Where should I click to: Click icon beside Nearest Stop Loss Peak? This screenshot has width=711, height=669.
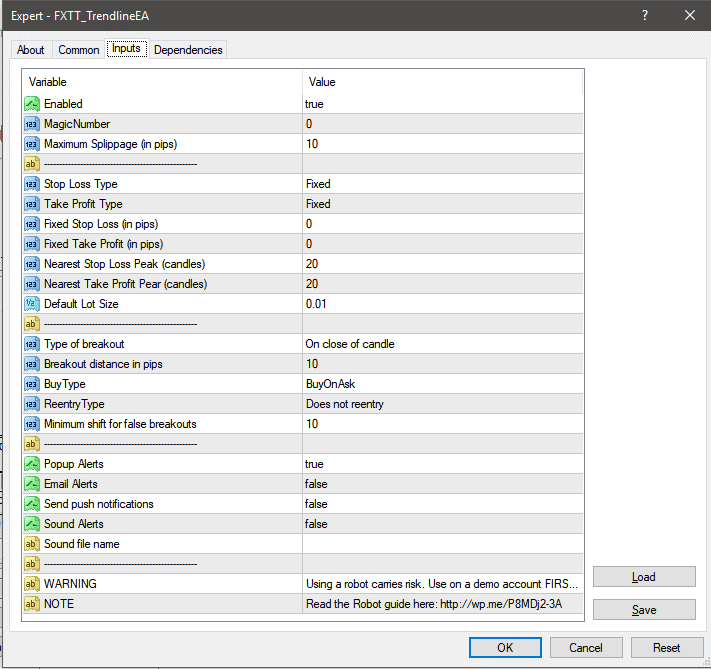coord(32,264)
